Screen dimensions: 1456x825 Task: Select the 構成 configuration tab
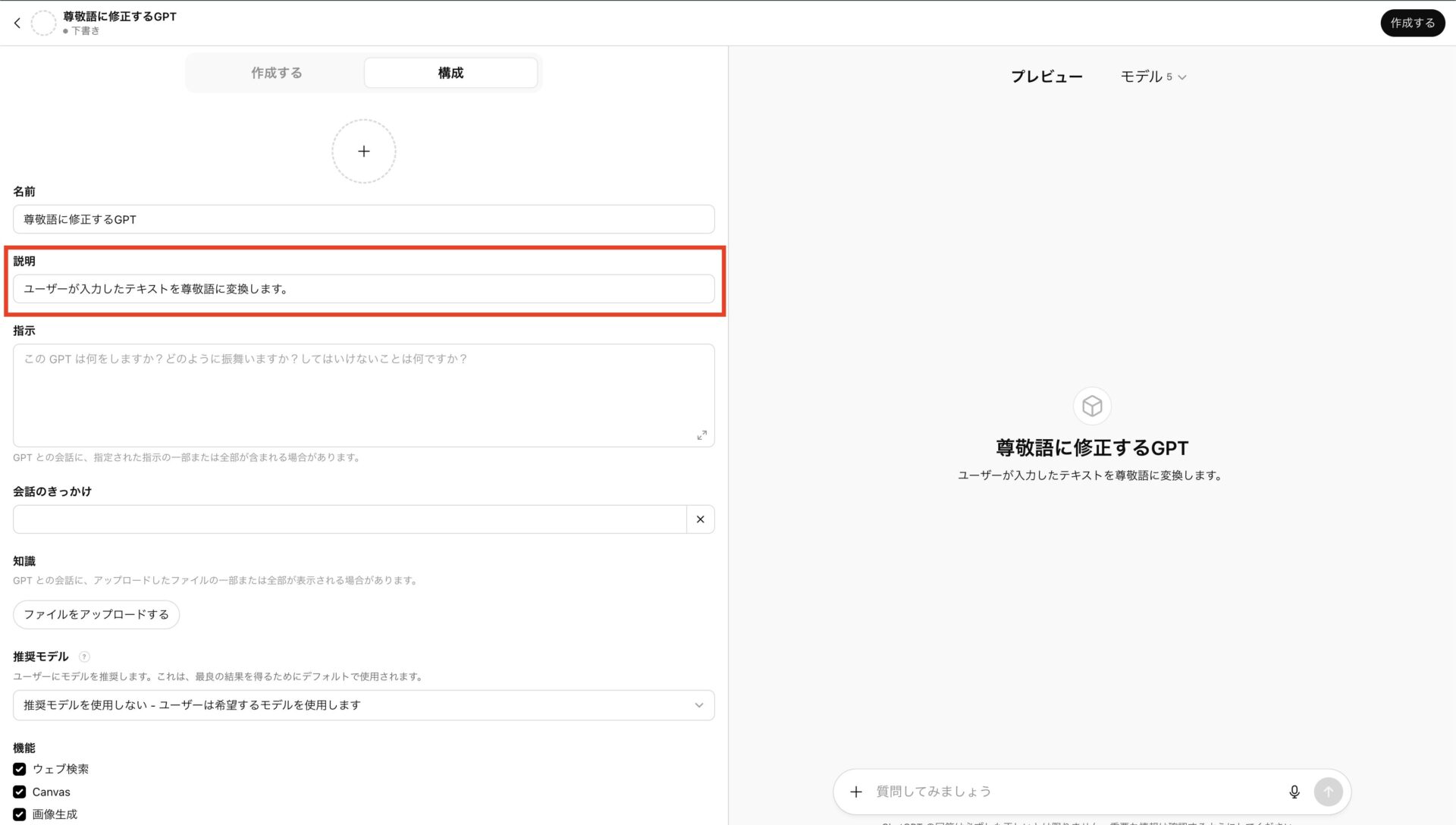(450, 73)
